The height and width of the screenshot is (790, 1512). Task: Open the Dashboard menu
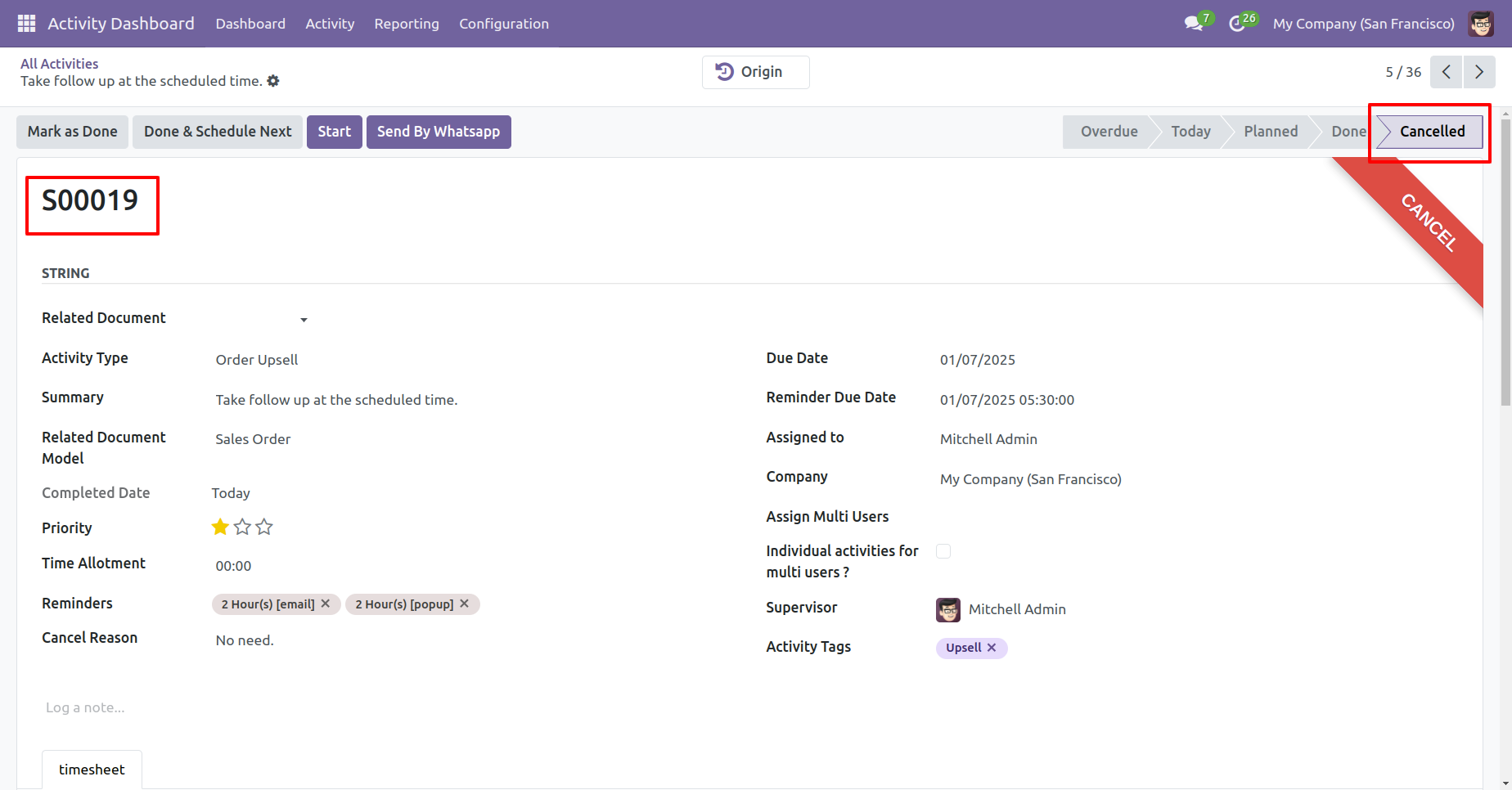[x=250, y=24]
